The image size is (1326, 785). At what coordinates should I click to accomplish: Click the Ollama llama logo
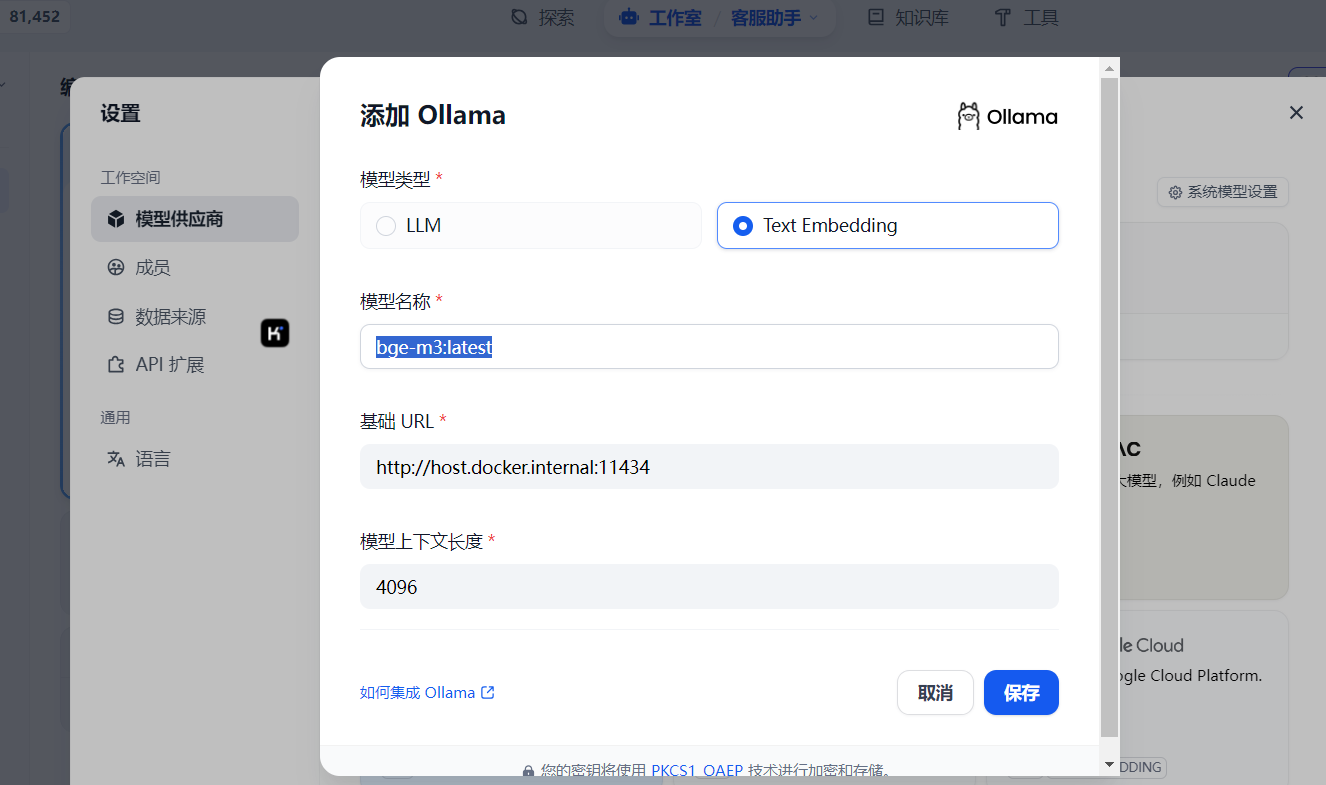pos(968,116)
